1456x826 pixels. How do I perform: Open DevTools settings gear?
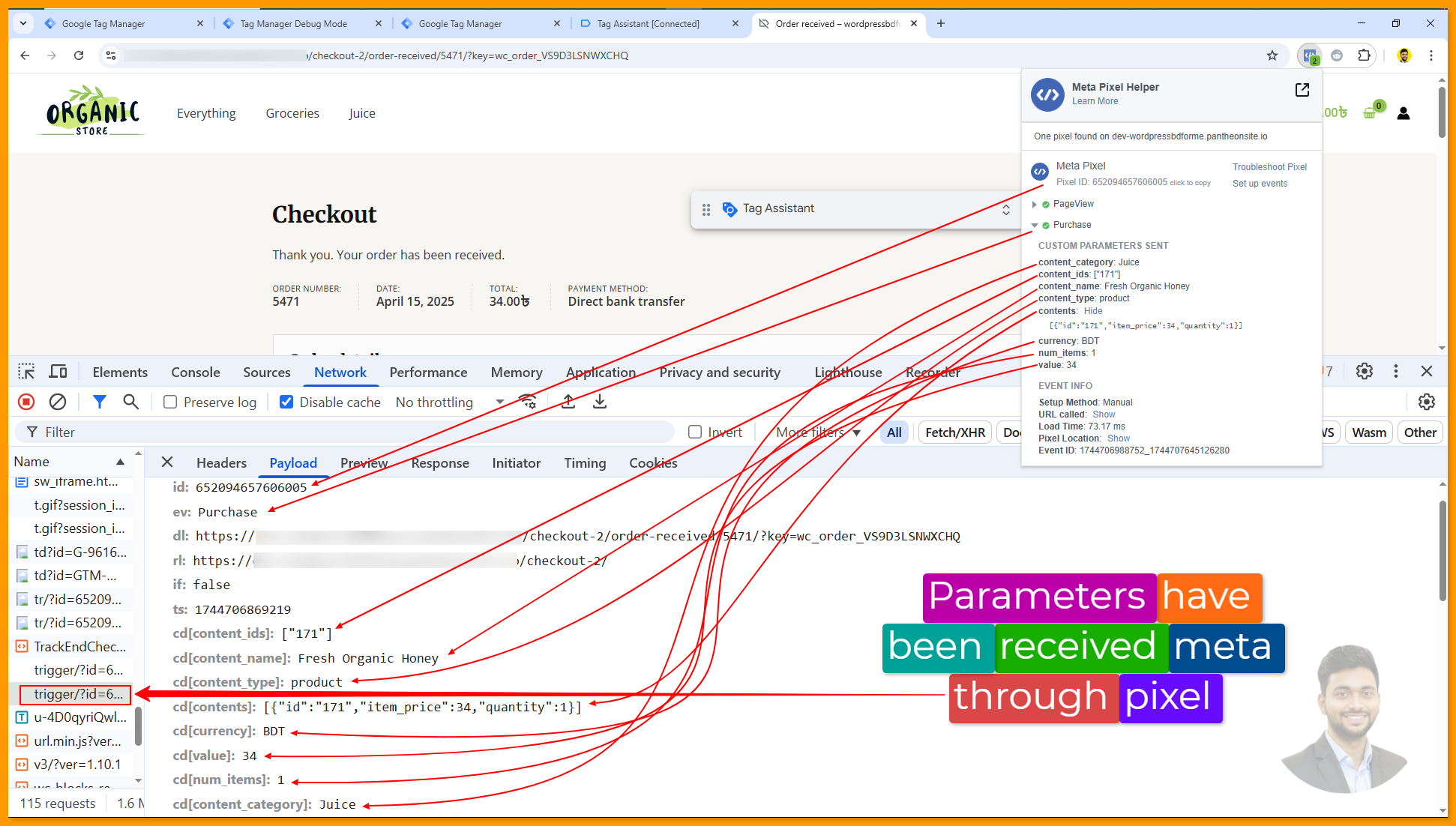1365,372
